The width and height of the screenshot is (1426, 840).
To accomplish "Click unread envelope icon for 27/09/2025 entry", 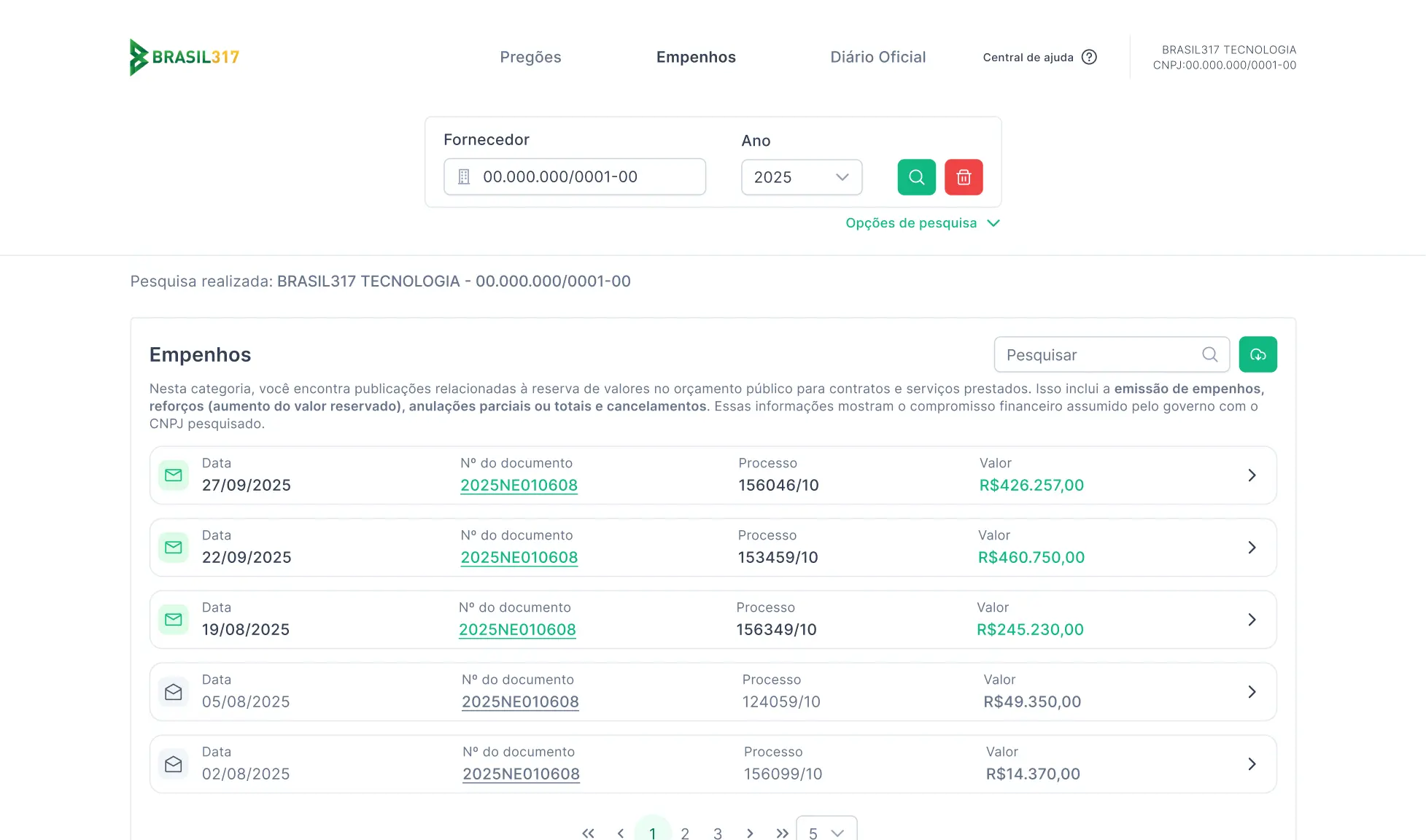I will pyautogui.click(x=174, y=475).
